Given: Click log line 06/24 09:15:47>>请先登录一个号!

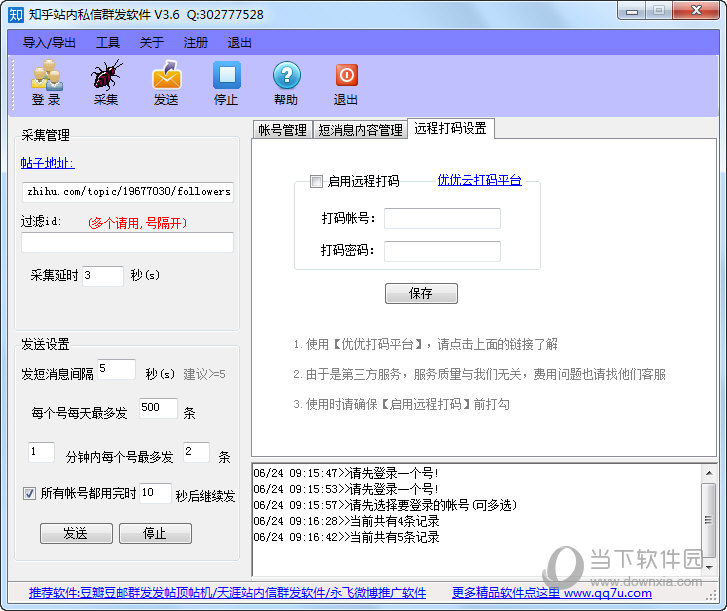Looking at the screenshot, I should (x=346, y=473).
